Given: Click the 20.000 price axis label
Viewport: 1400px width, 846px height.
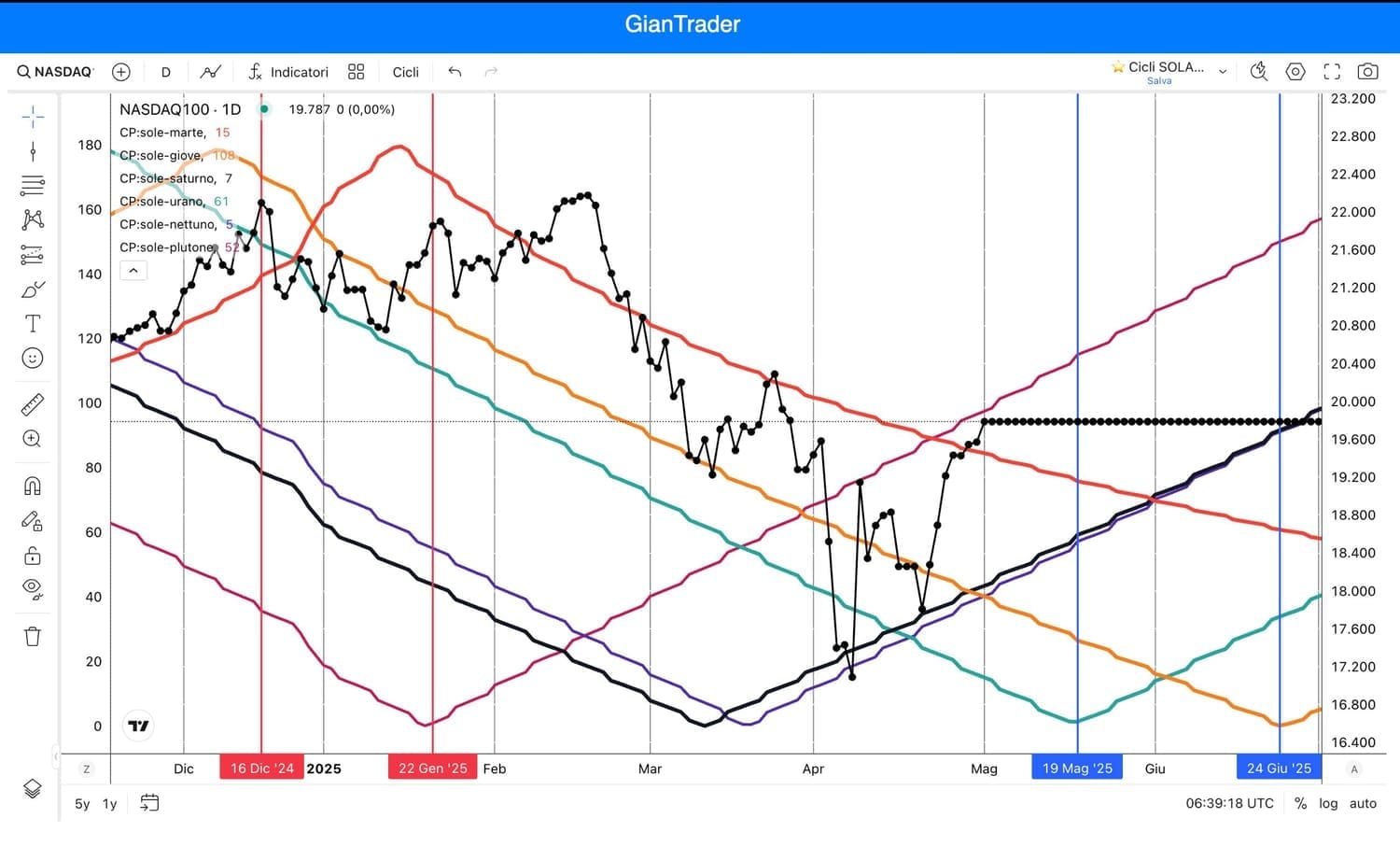Looking at the screenshot, I should coord(1353,402).
